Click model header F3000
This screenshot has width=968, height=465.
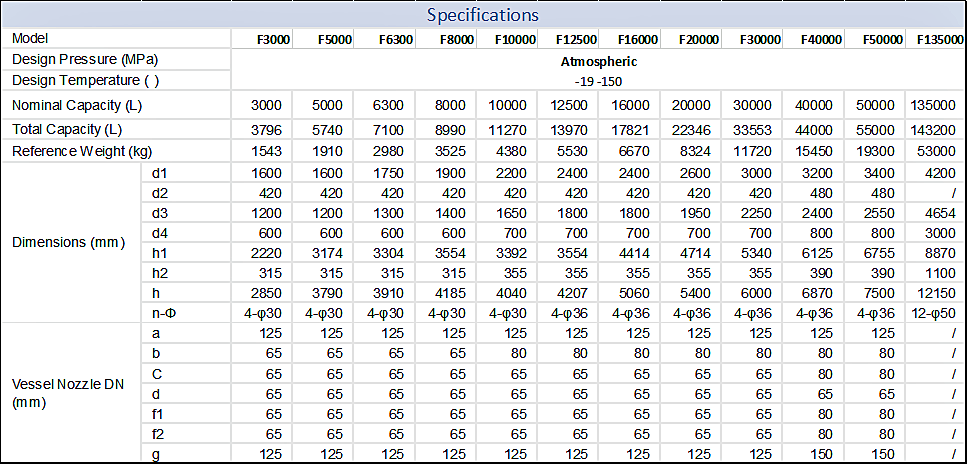273,40
